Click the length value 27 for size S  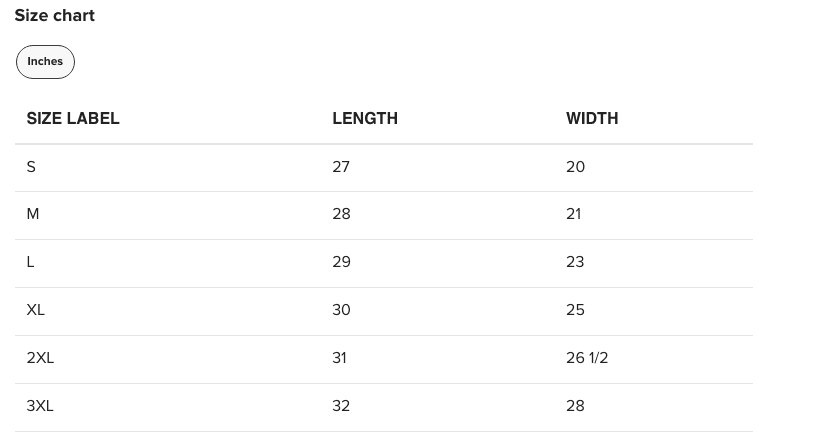pos(341,167)
